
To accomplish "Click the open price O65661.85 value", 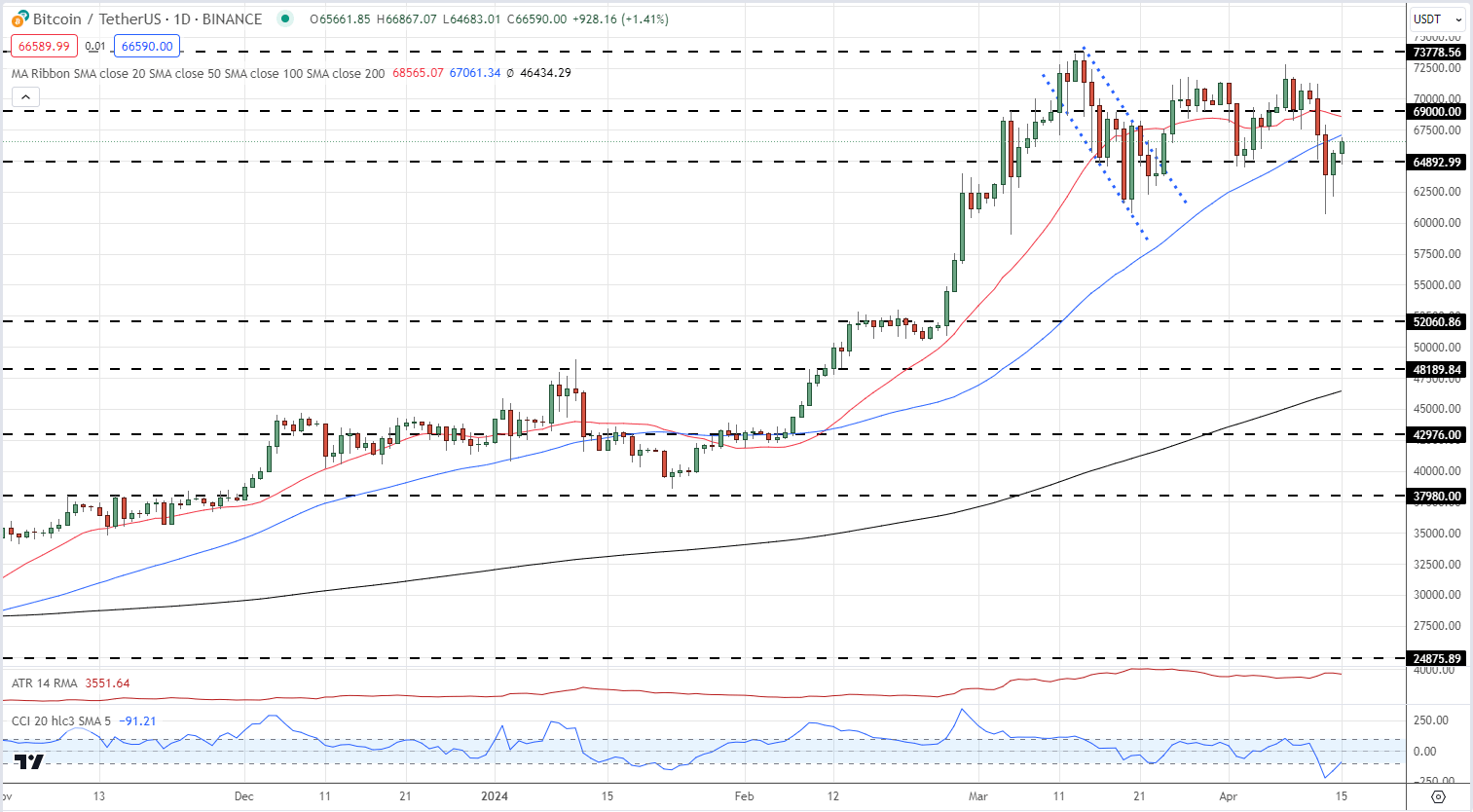I will click(340, 19).
